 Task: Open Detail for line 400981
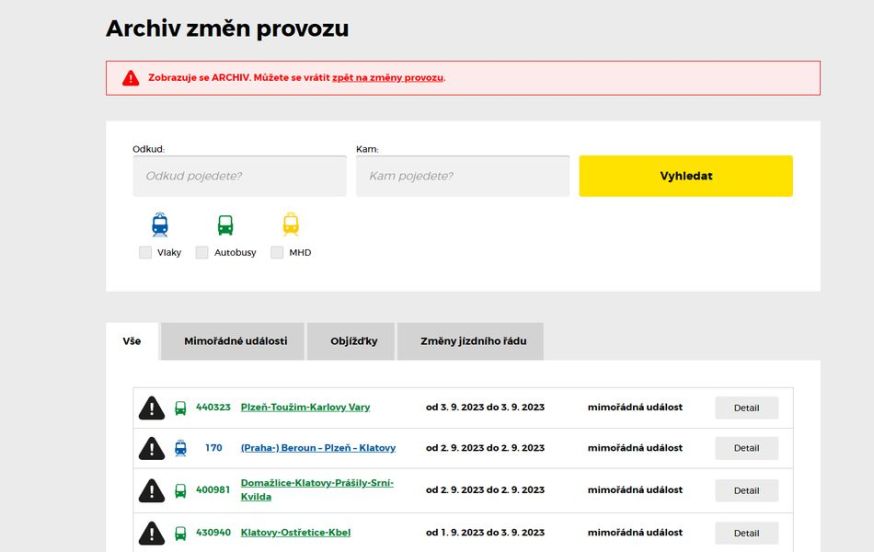[x=746, y=491]
